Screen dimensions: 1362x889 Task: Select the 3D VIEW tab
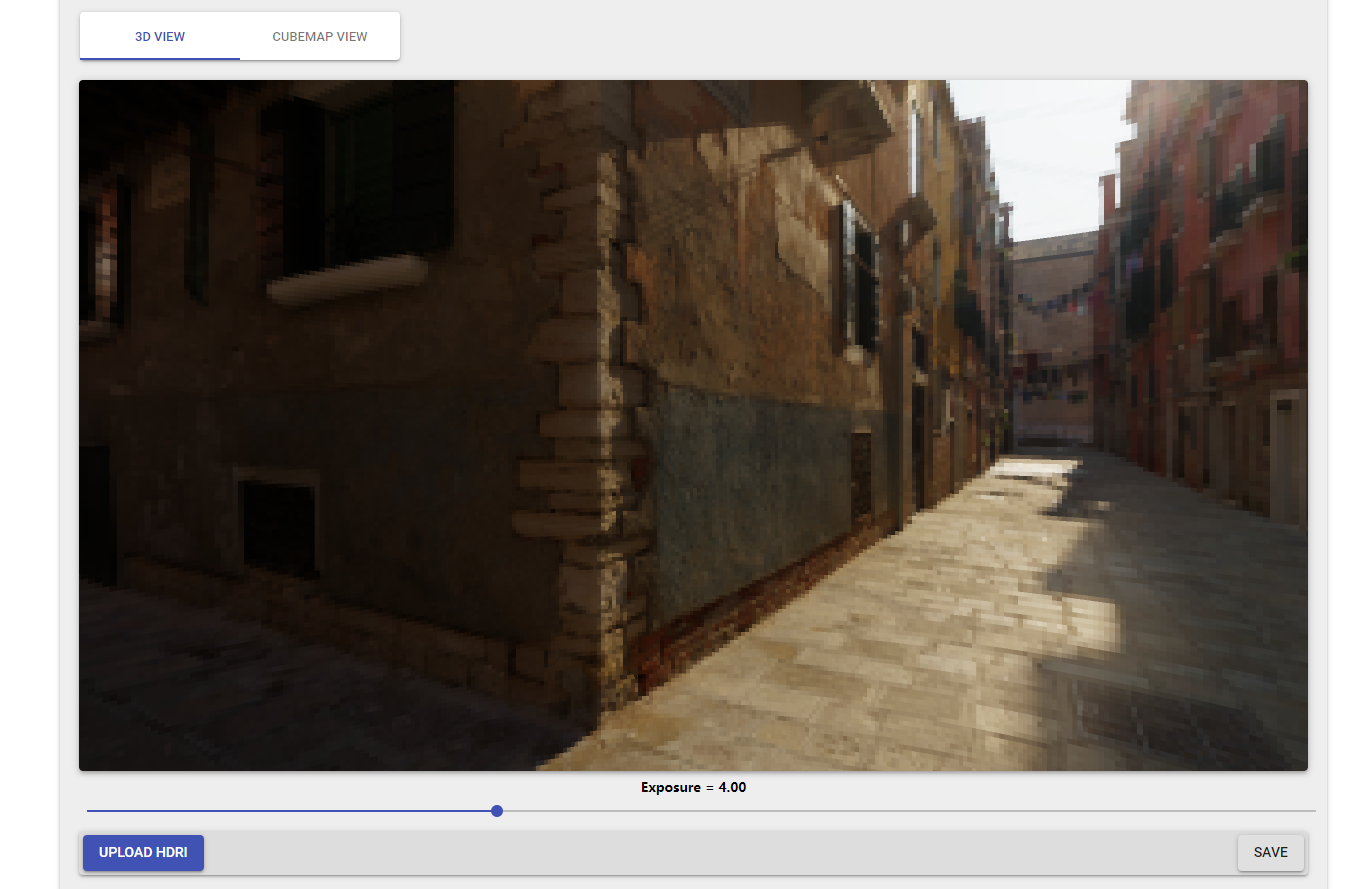point(160,36)
